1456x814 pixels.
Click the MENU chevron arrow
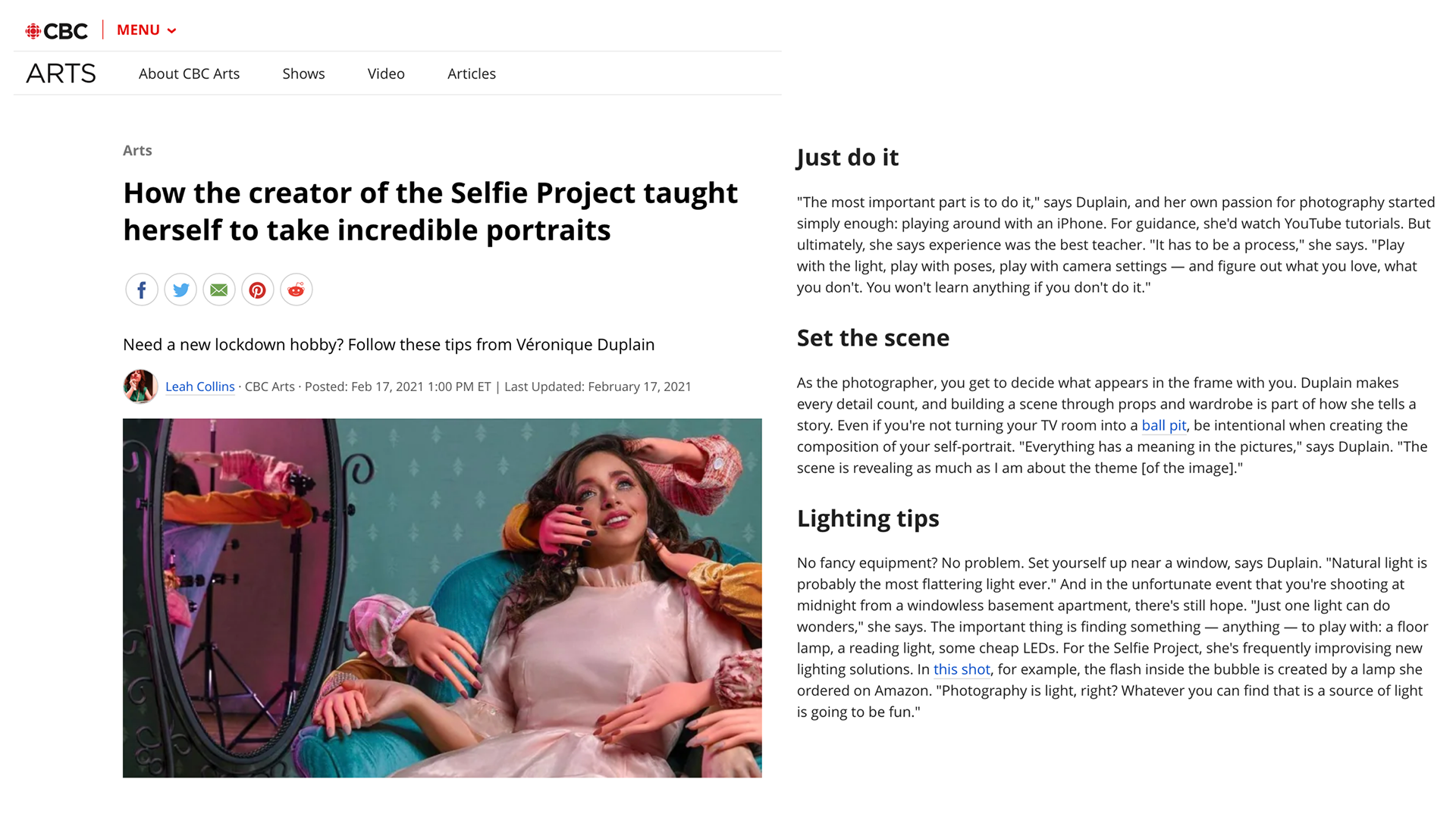tap(172, 31)
